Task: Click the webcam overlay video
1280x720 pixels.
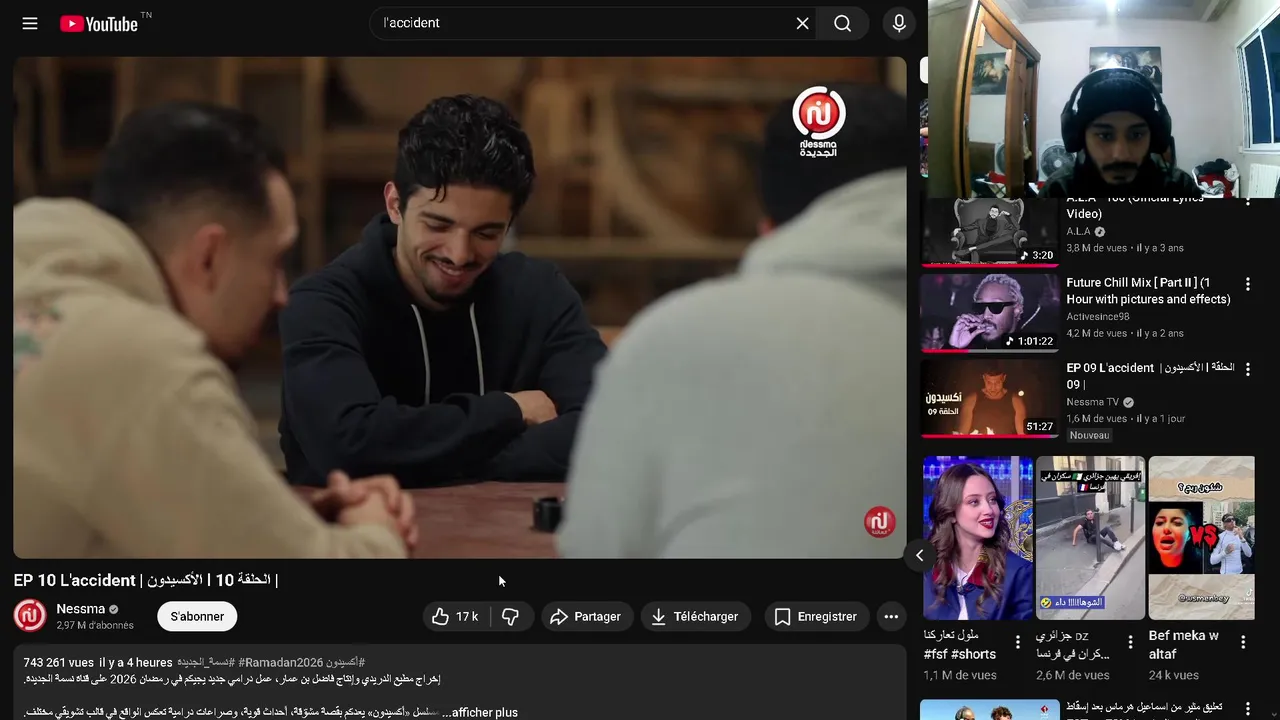Action: 1104,98
